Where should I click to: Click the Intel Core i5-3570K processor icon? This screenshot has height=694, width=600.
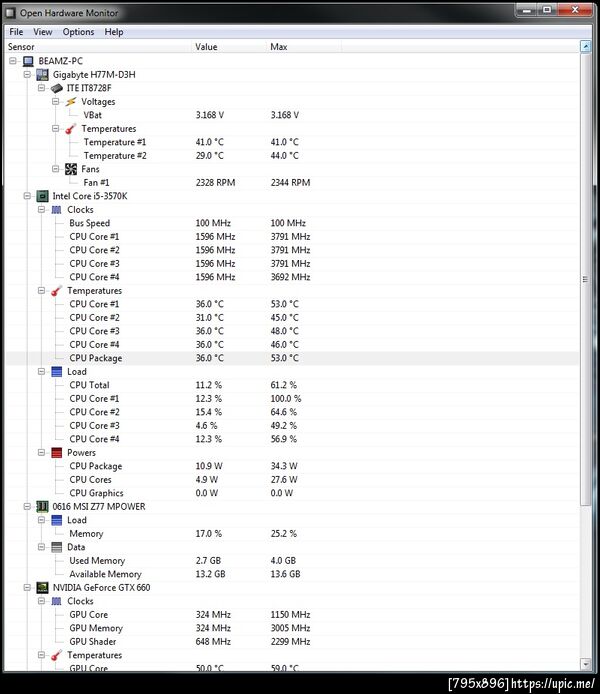pyautogui.click(x=43, y=196)
